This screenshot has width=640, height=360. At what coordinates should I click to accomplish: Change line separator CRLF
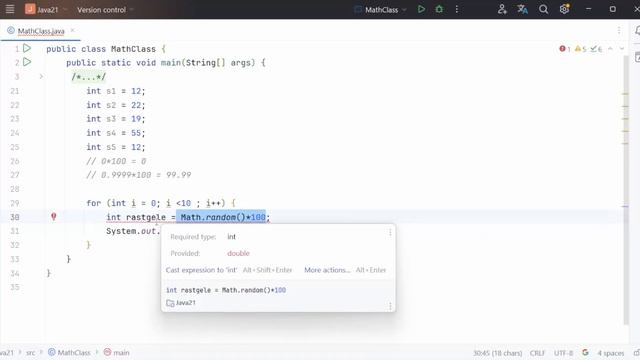pyautogui.click(x=537, y=353)
